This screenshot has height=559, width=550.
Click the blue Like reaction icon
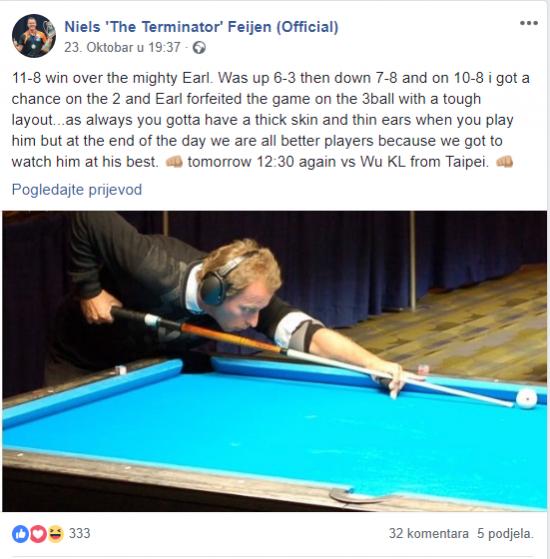pos(20,534)
